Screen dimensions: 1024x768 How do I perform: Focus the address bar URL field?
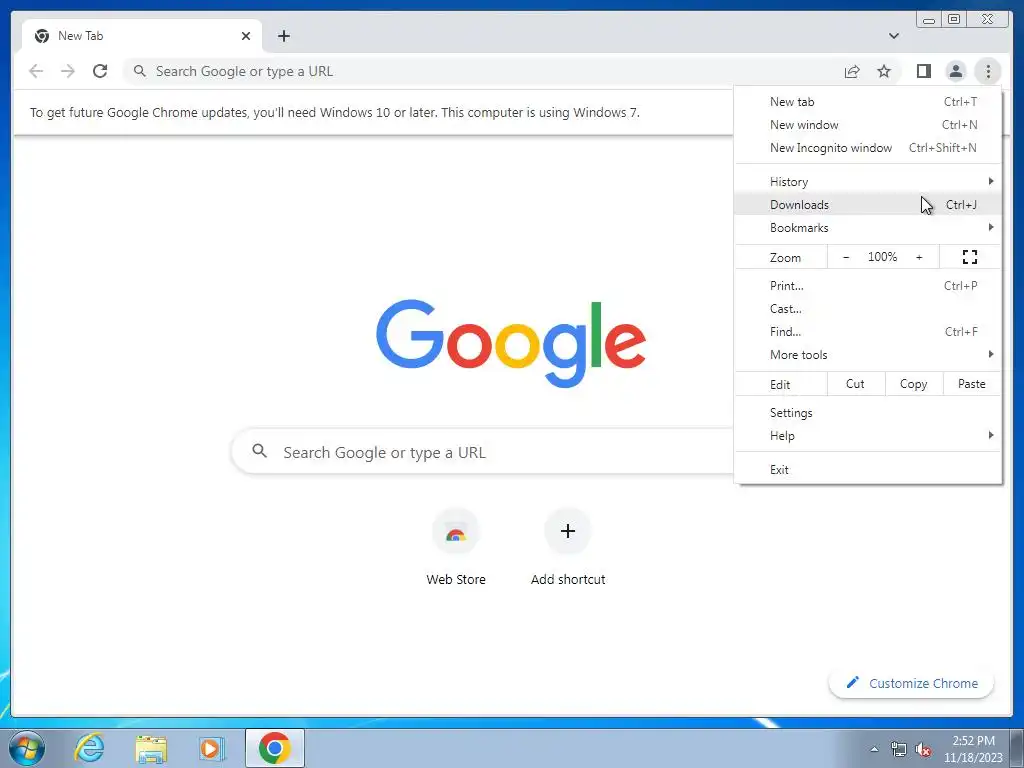tap(483, 71)
